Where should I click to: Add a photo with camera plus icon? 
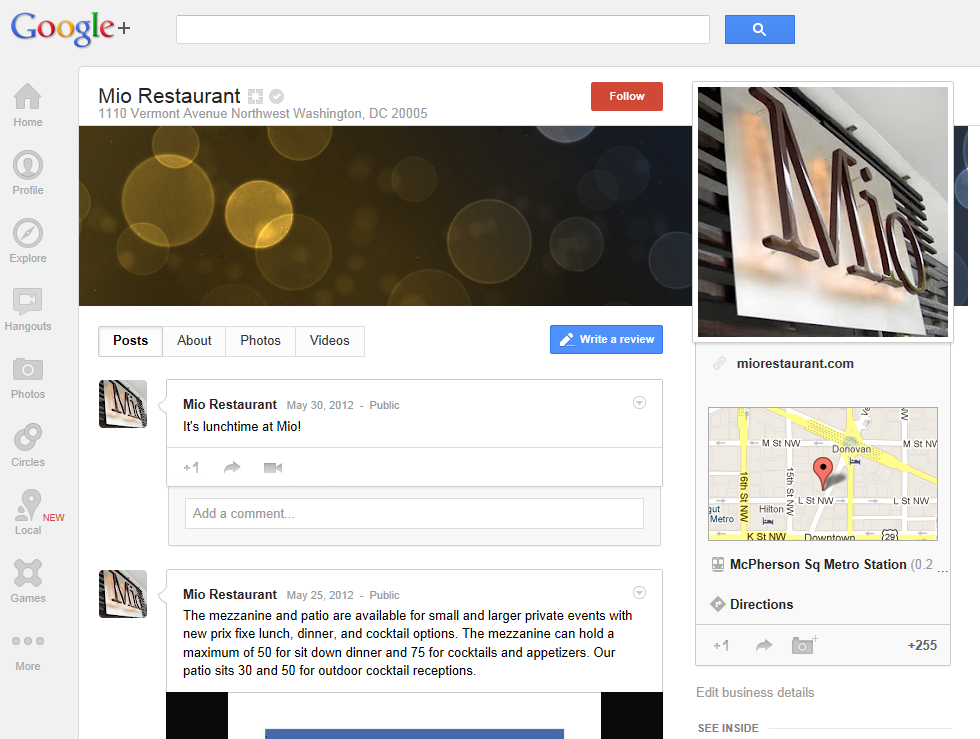pos(804,645)
